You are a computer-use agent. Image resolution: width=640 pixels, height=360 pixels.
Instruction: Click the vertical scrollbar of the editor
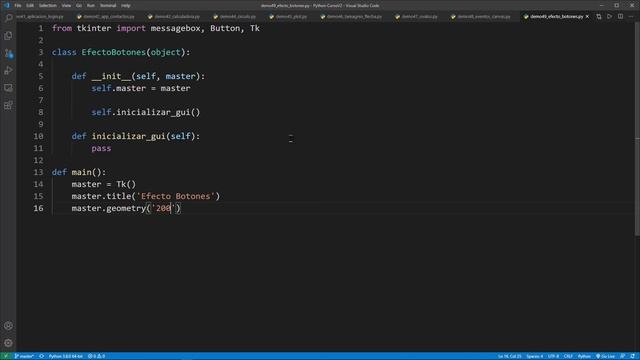tap(637, 129)
